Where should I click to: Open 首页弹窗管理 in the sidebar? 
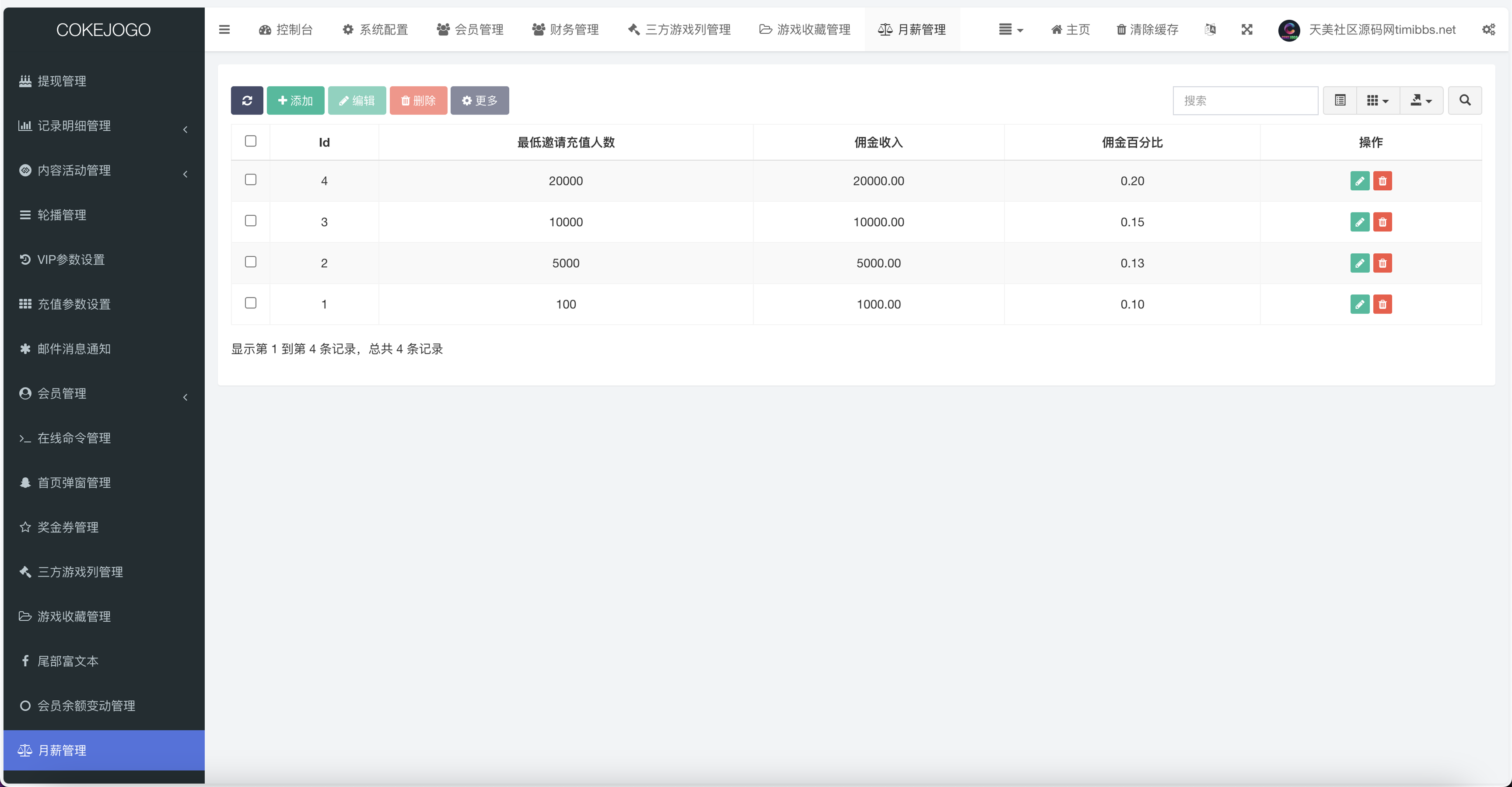click(74, 483)
